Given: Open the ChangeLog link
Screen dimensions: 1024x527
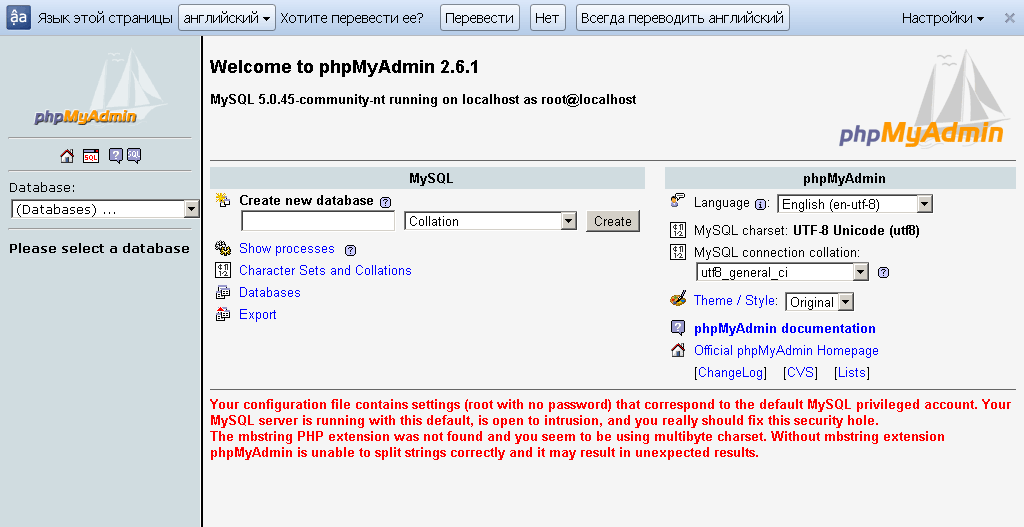Looking at the screenshot, I should point(730,372).
